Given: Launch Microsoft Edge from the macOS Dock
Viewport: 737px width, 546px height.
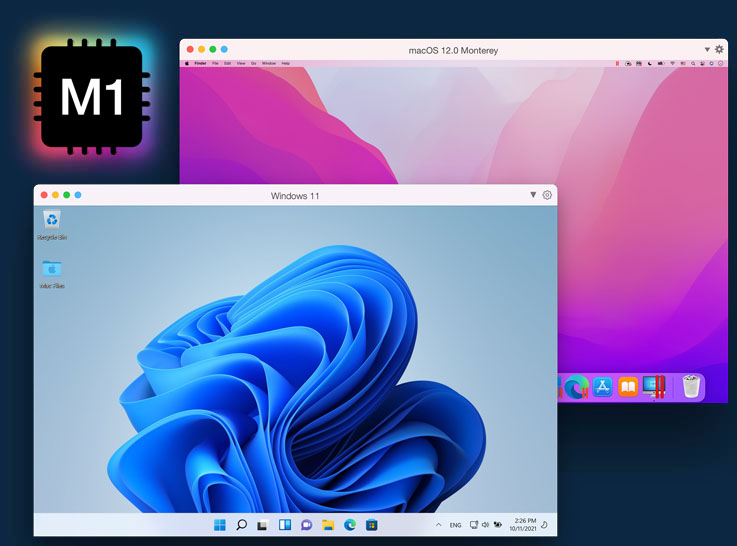Looking at the screenshot, I should [576, 387].
